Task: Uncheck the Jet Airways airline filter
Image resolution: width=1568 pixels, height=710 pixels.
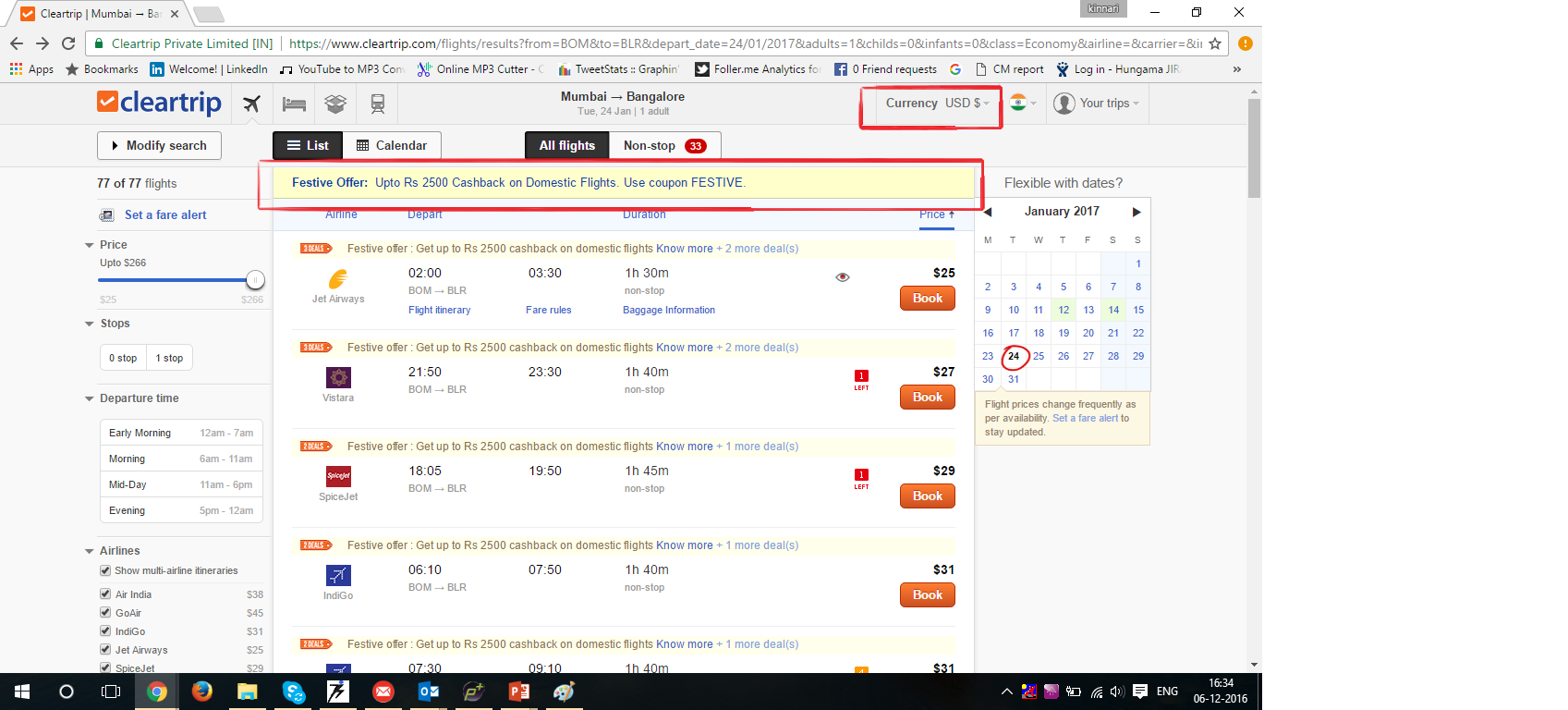Action: point(105,650)
